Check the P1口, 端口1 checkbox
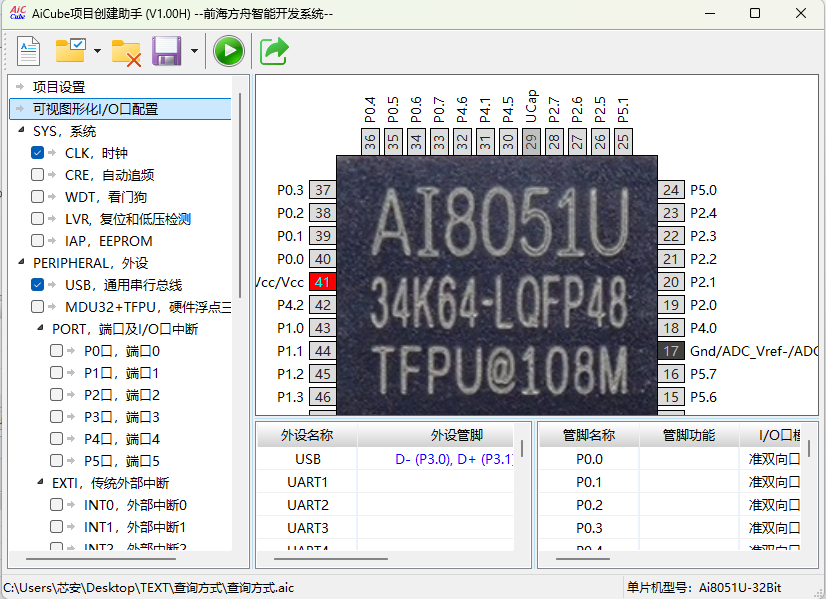 tap(56, 372)
